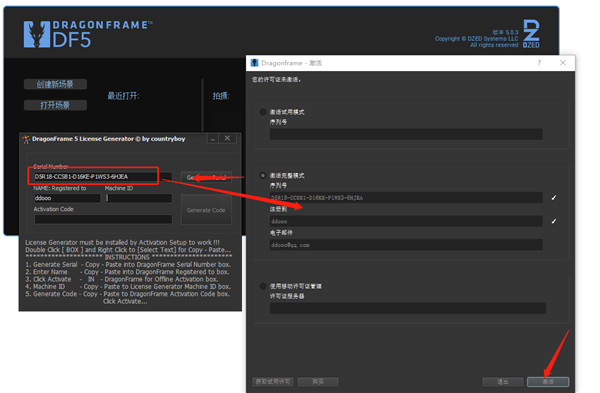600x393 pixels.
Task: Click the 购买 (Buy) button
Action: point(318,382)
